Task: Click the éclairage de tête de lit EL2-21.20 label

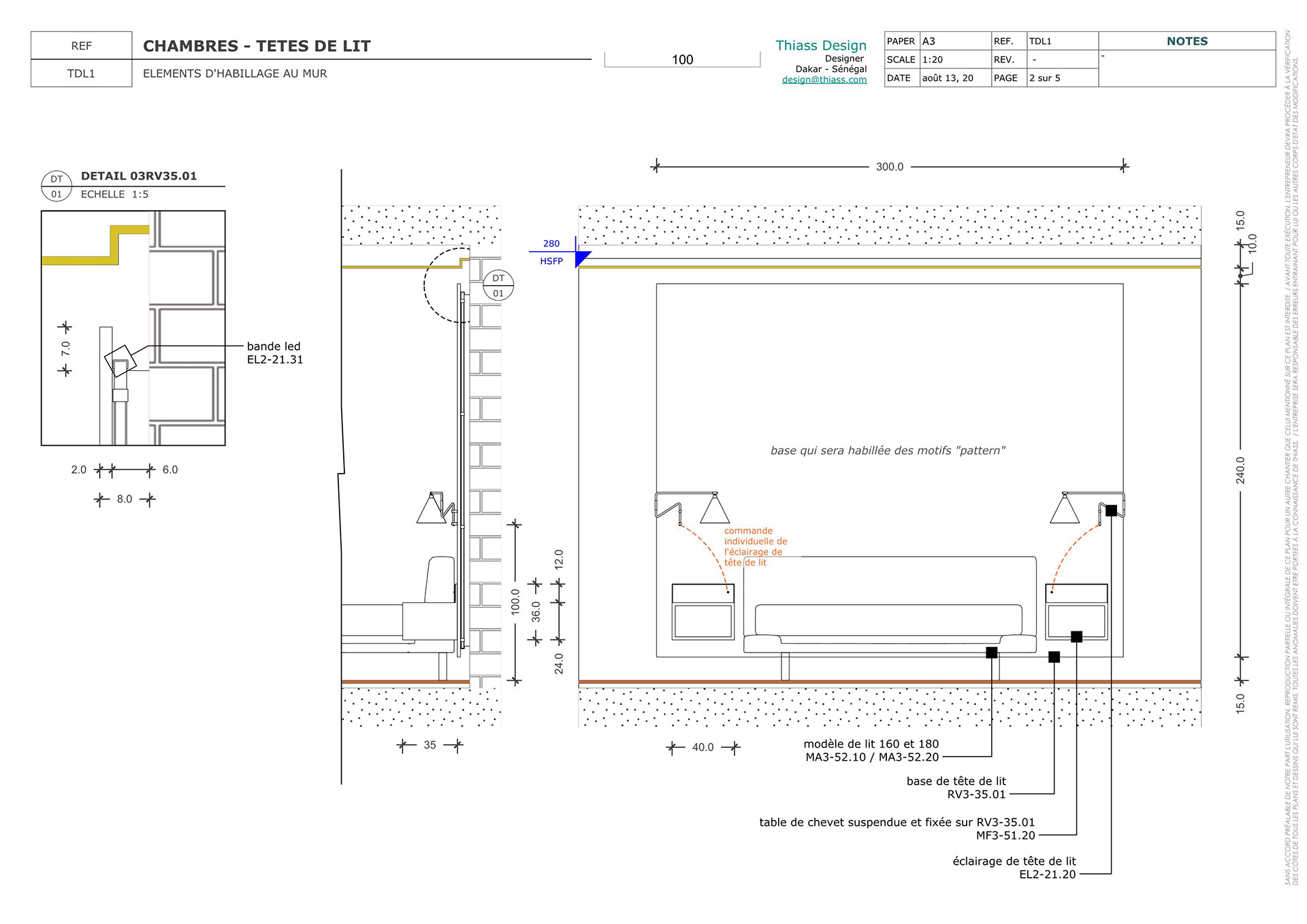Action: click(1014, 868)
